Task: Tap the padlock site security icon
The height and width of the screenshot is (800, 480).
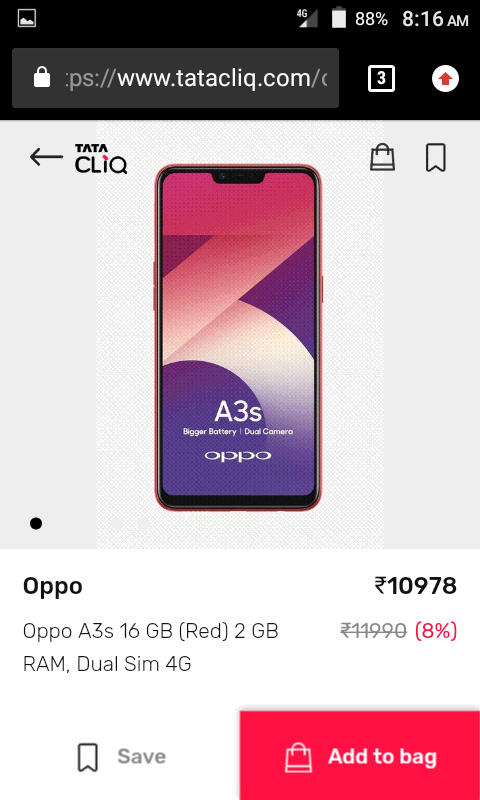Action: (x=42, y=78)
